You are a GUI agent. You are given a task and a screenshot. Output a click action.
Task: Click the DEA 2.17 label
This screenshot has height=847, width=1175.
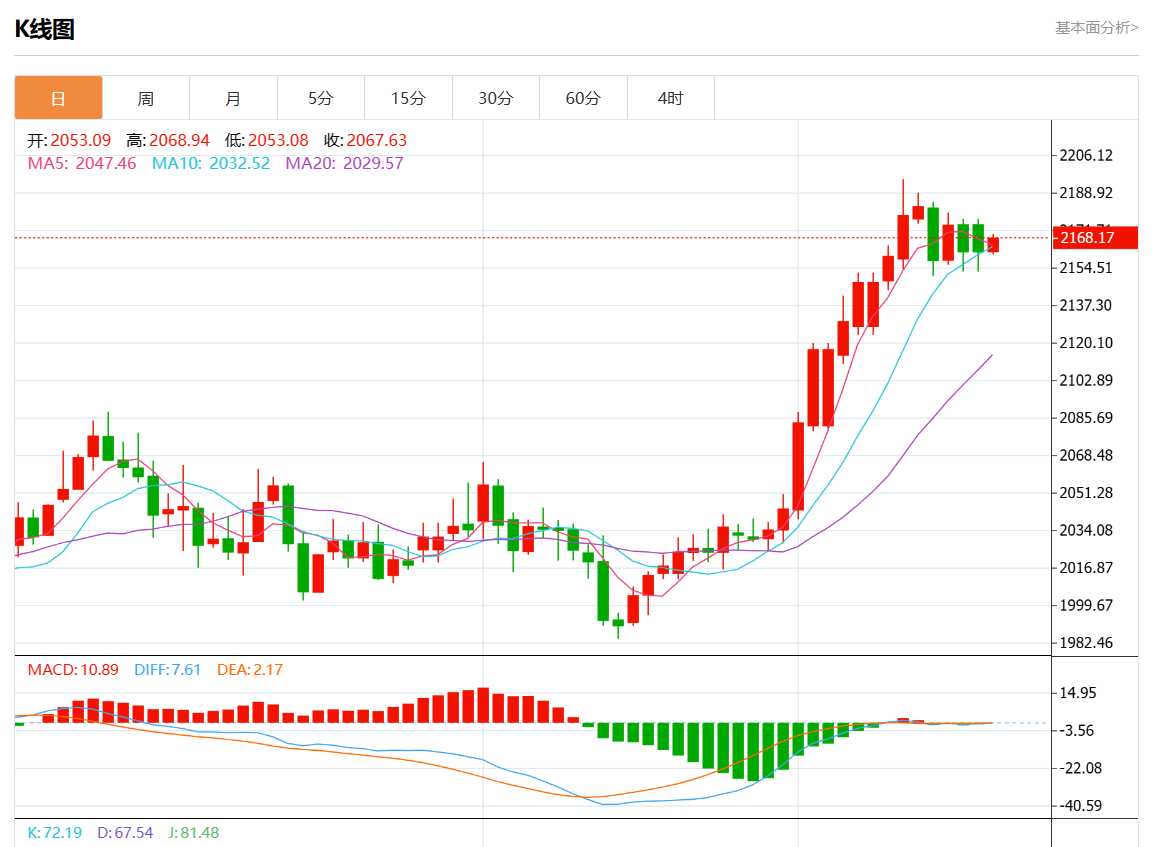pos(250,669)
